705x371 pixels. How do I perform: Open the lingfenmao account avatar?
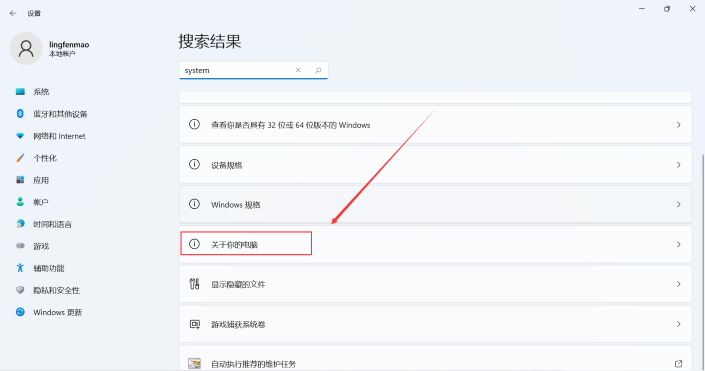pyautogui.click(x=26, y=48)
